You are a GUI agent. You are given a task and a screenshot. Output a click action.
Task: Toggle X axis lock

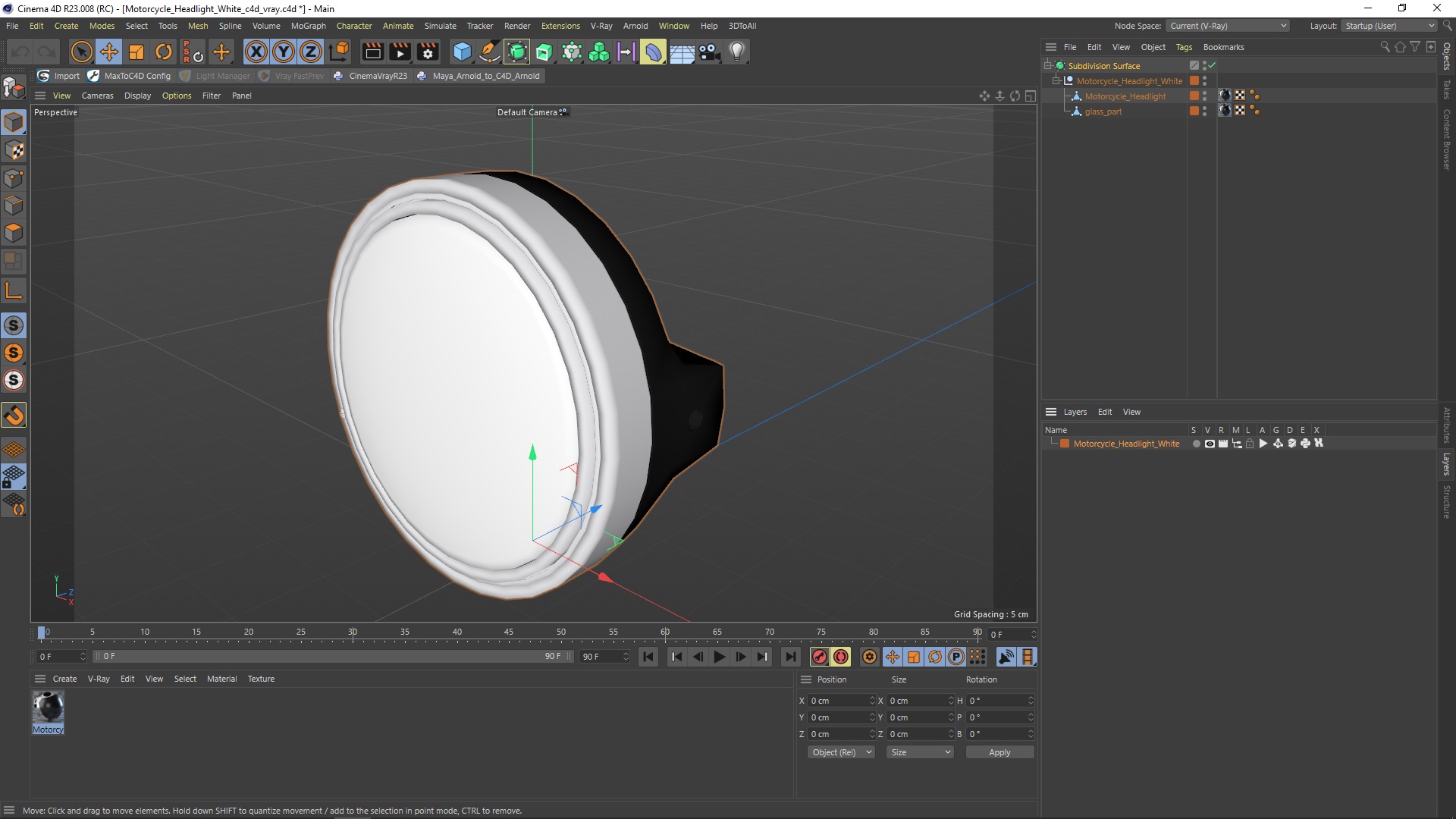(256, 52)
